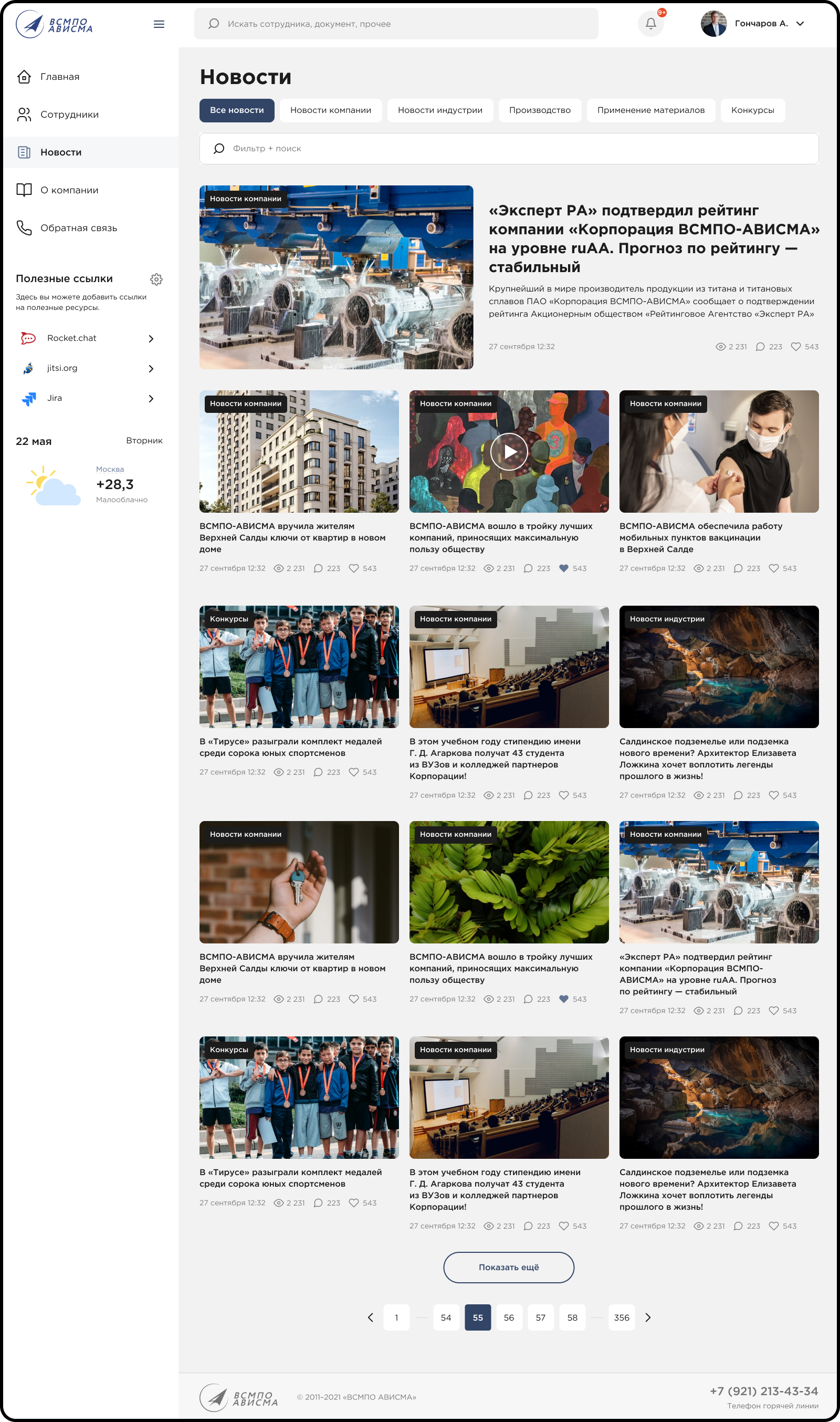Viewport: 840px width, 1422px height.
Task: Go to page 54
Action: [x=446, y=1317]
